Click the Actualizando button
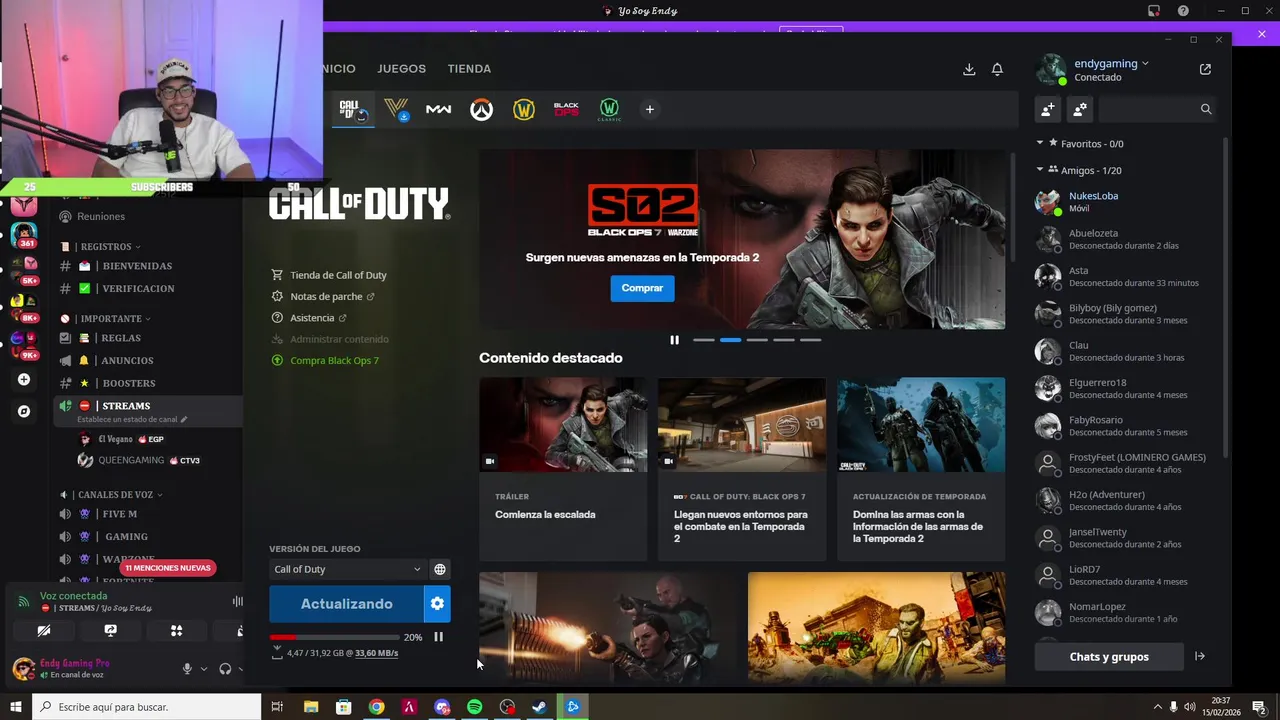The height and width of the screenshot is (720, 1280). coord(346,604)
